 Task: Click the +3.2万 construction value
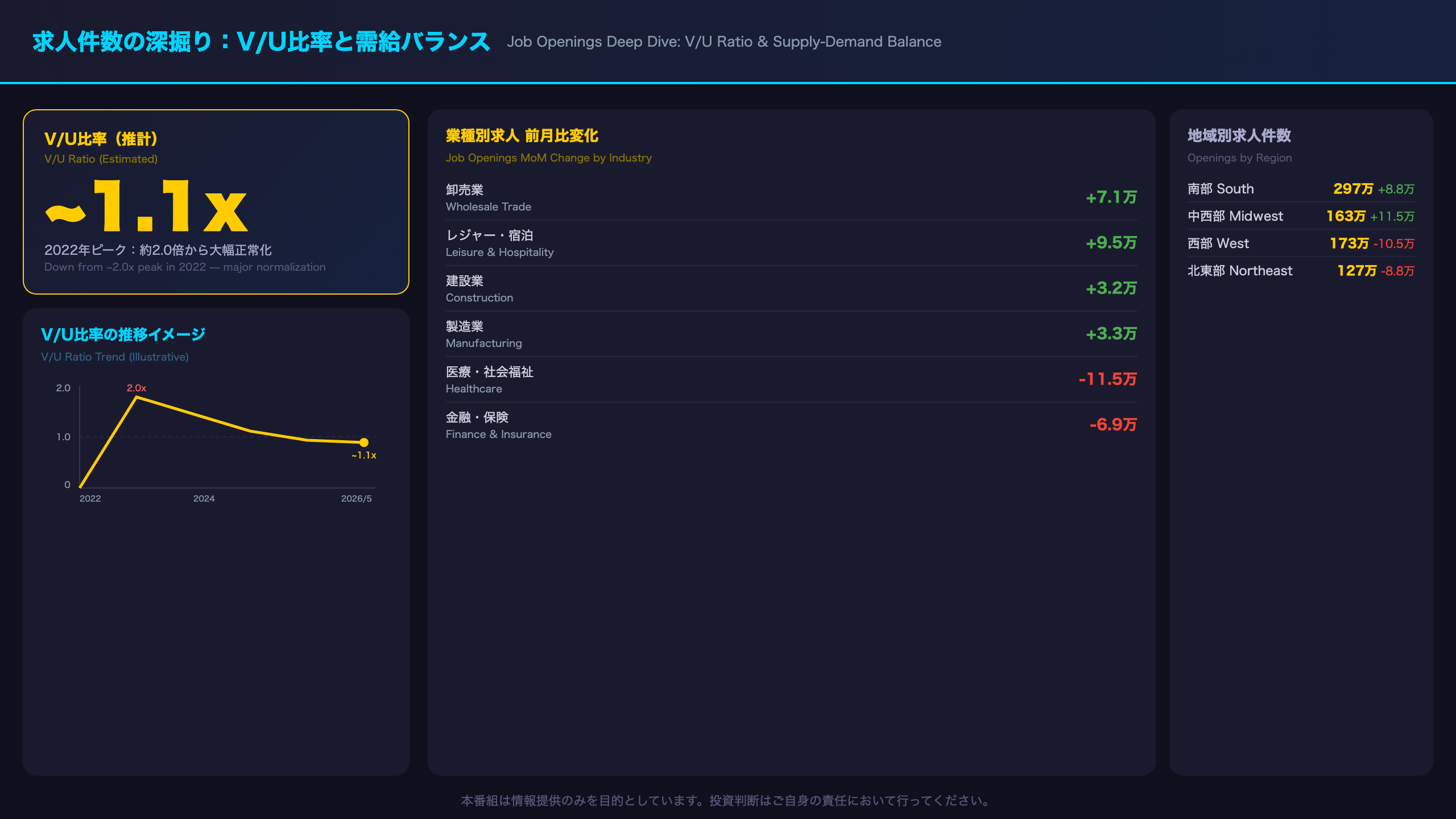[1111, 288]
